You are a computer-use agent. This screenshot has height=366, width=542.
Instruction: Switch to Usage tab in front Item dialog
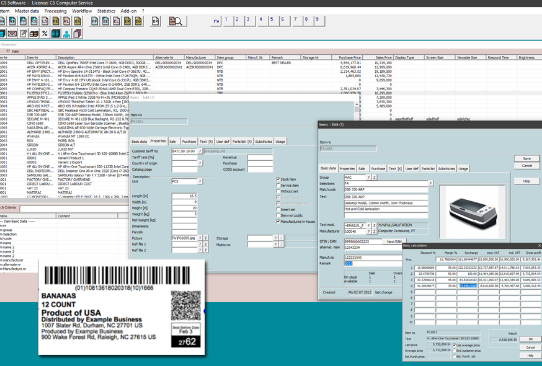tap(463, 168)
